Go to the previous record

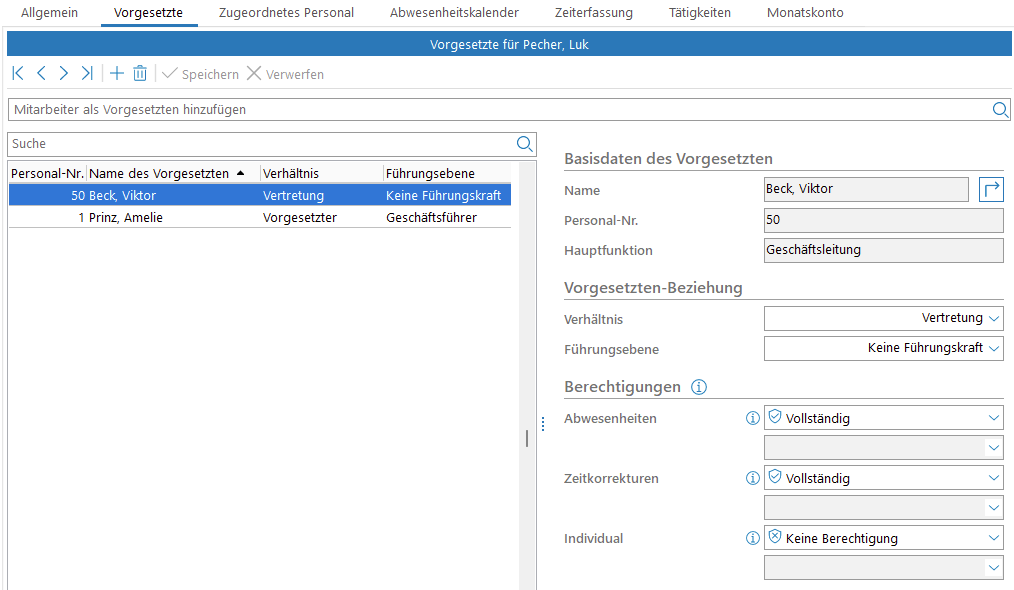pos(41,73)
